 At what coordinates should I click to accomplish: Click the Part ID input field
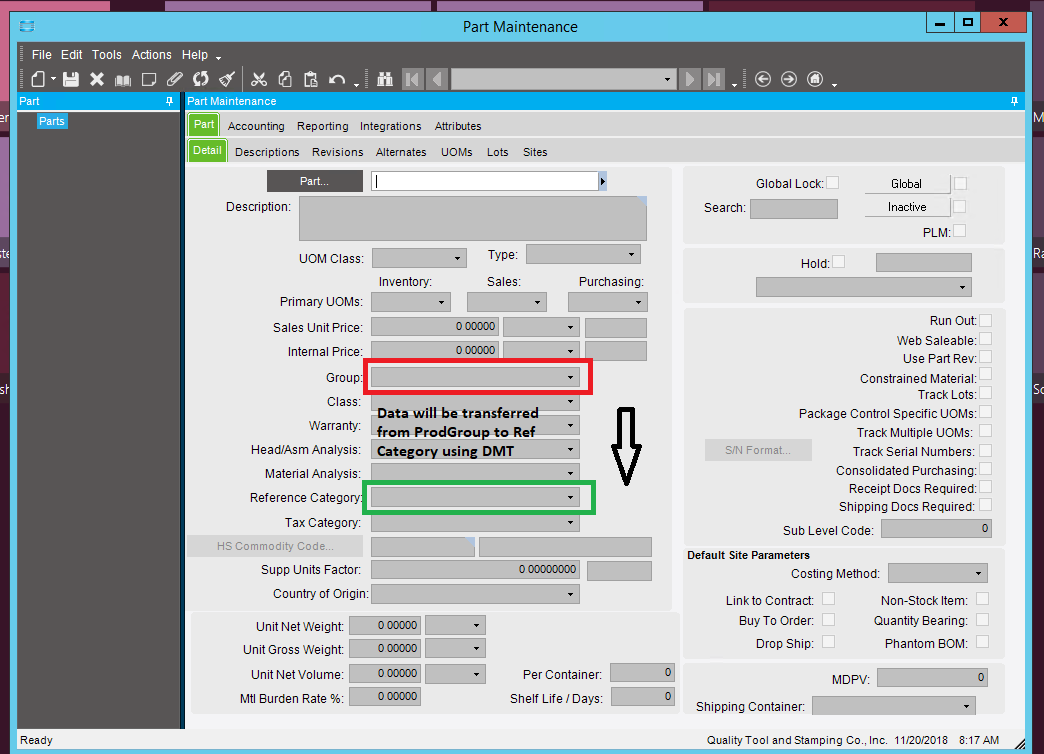484,181
